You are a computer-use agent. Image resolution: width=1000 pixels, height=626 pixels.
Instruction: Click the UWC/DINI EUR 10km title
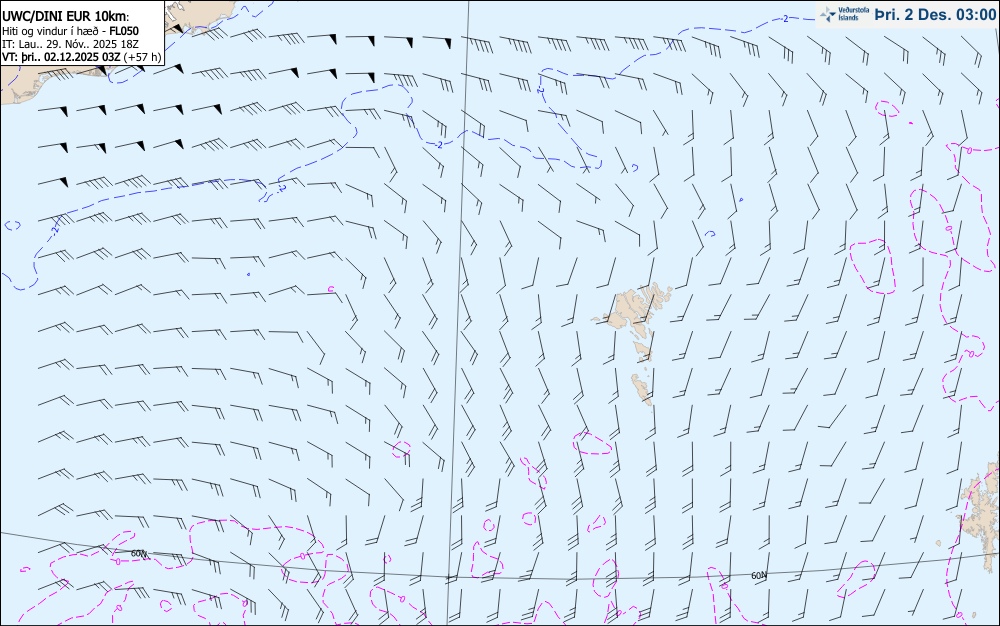66,17
